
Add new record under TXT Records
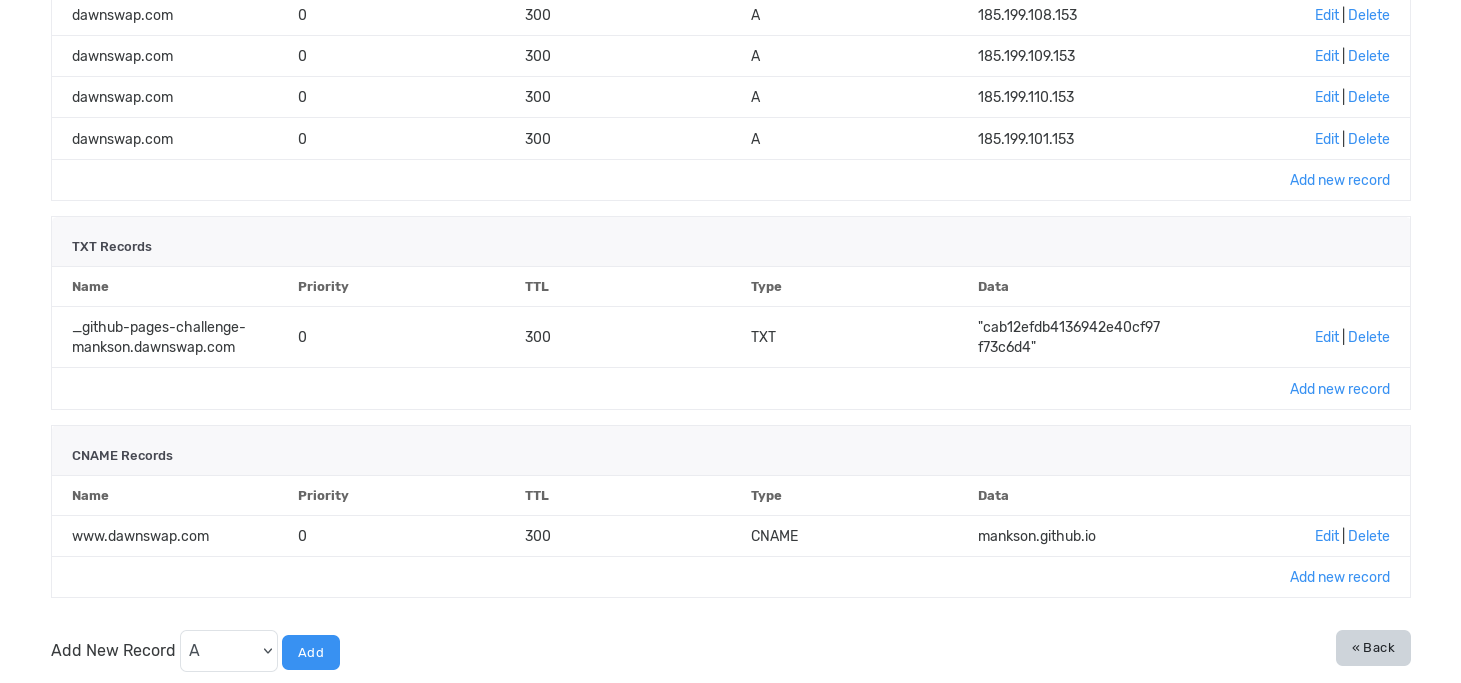(1340, 389)
